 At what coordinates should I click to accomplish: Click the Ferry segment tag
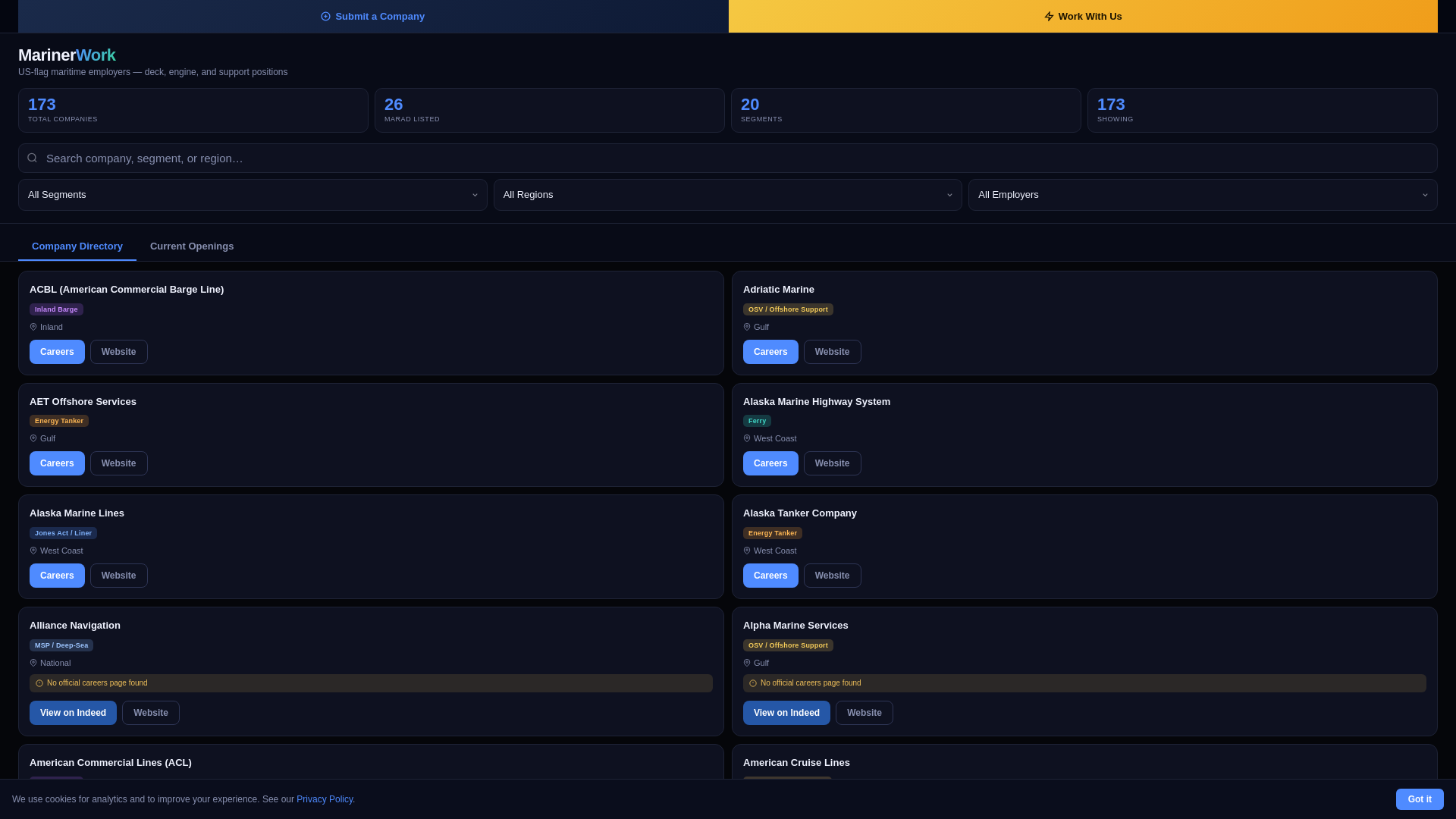[757, 421]
